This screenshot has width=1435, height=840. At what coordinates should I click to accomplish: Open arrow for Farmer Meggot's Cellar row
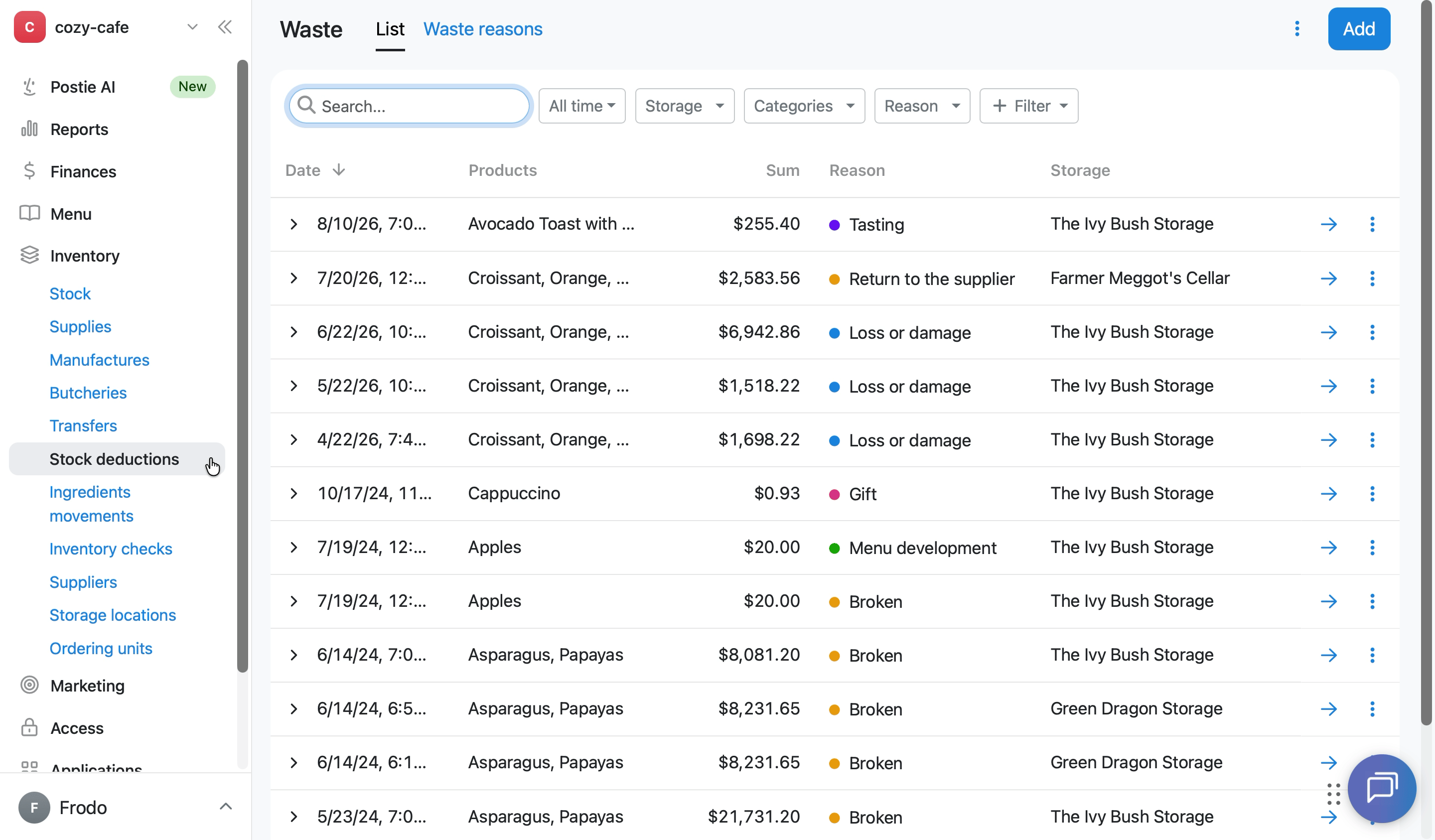[x=1328, y=278]
